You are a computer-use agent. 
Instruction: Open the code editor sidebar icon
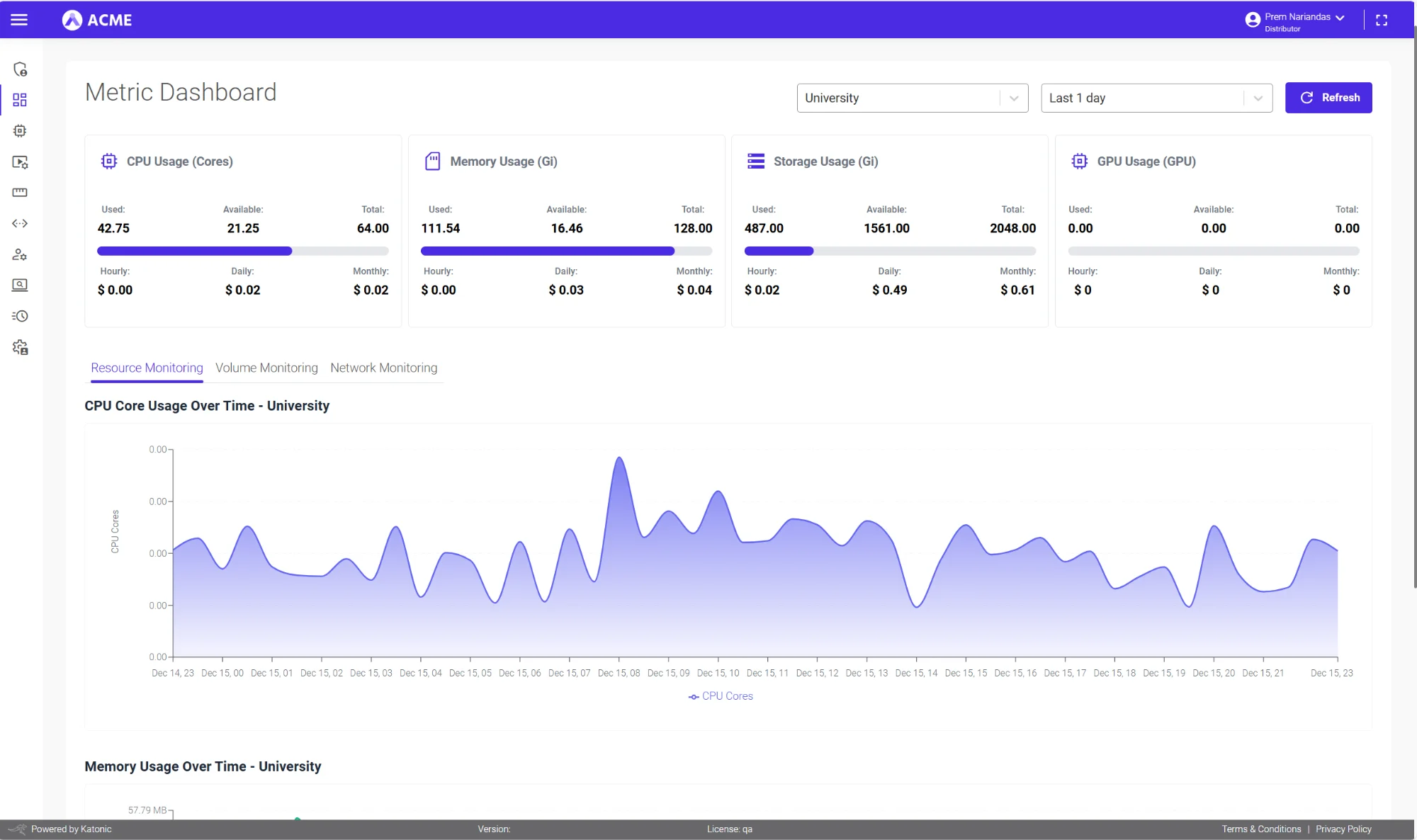[x=21, y=223]
